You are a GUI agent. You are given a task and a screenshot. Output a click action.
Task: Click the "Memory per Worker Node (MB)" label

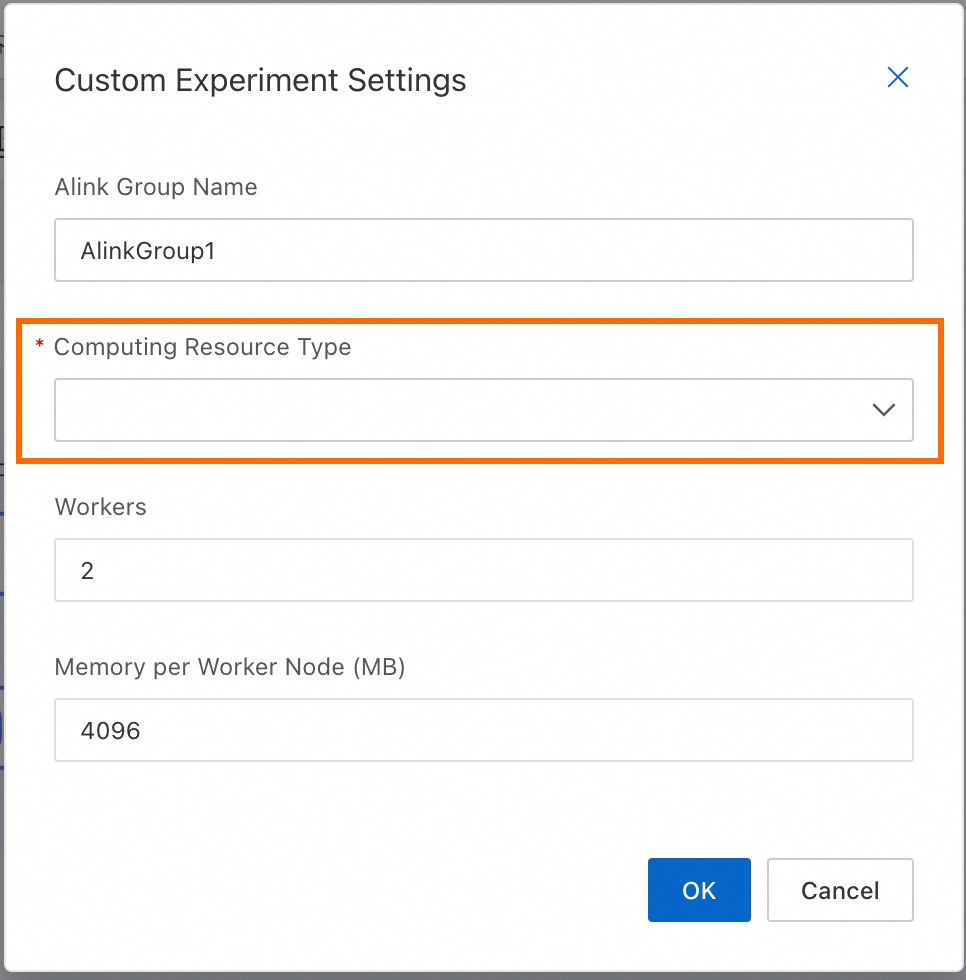tap(230, 667)
